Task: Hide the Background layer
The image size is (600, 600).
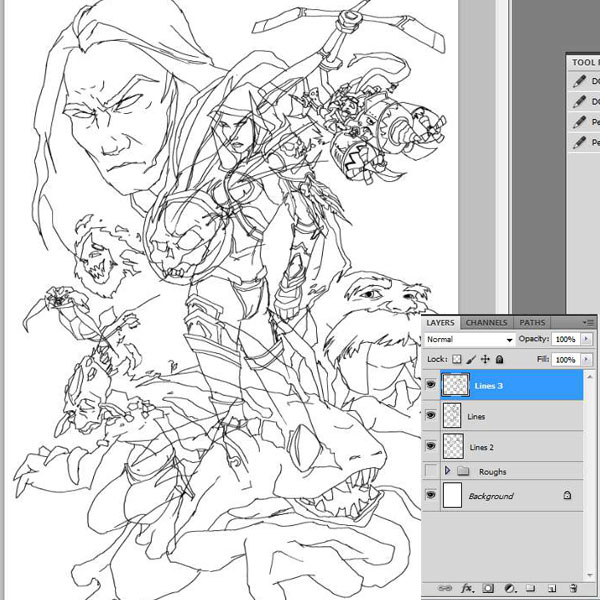Action: (x=431, y=495)
